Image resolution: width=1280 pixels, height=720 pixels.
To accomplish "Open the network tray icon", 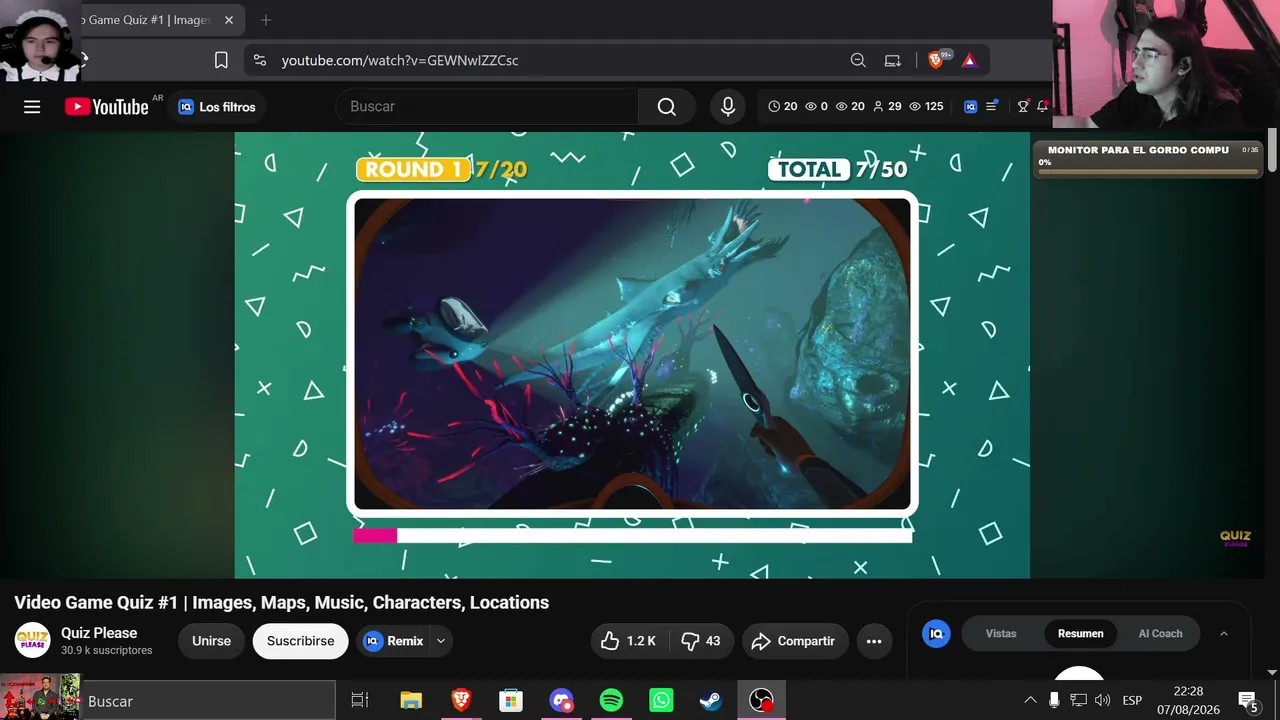I will click(1078, 700).
